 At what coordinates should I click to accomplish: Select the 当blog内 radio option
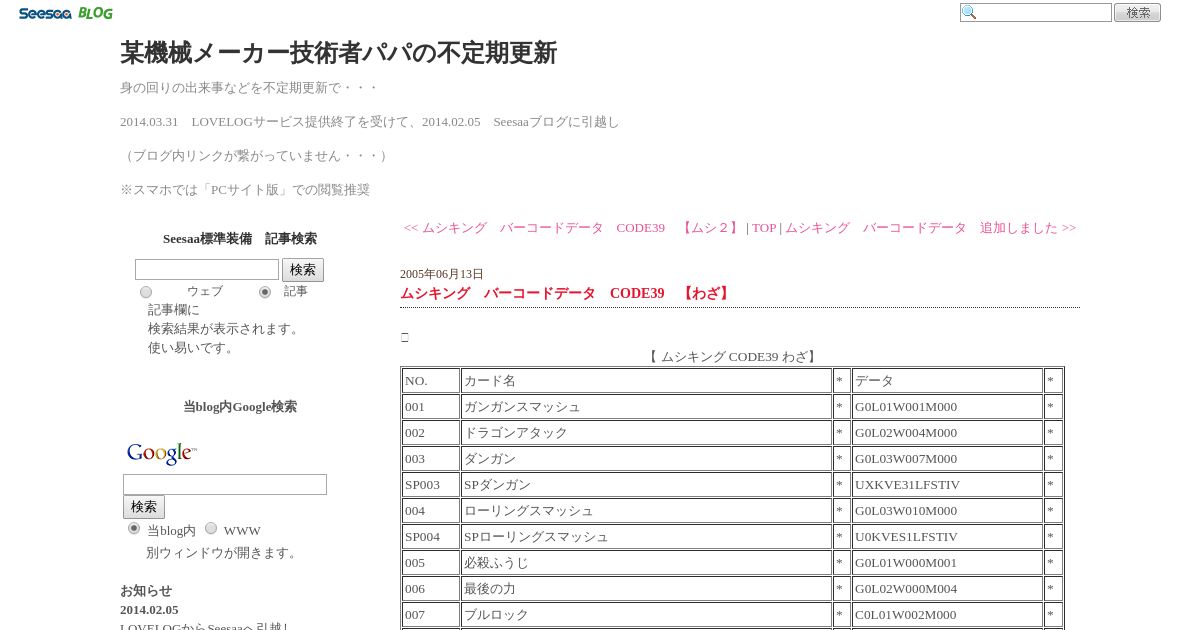134,528
